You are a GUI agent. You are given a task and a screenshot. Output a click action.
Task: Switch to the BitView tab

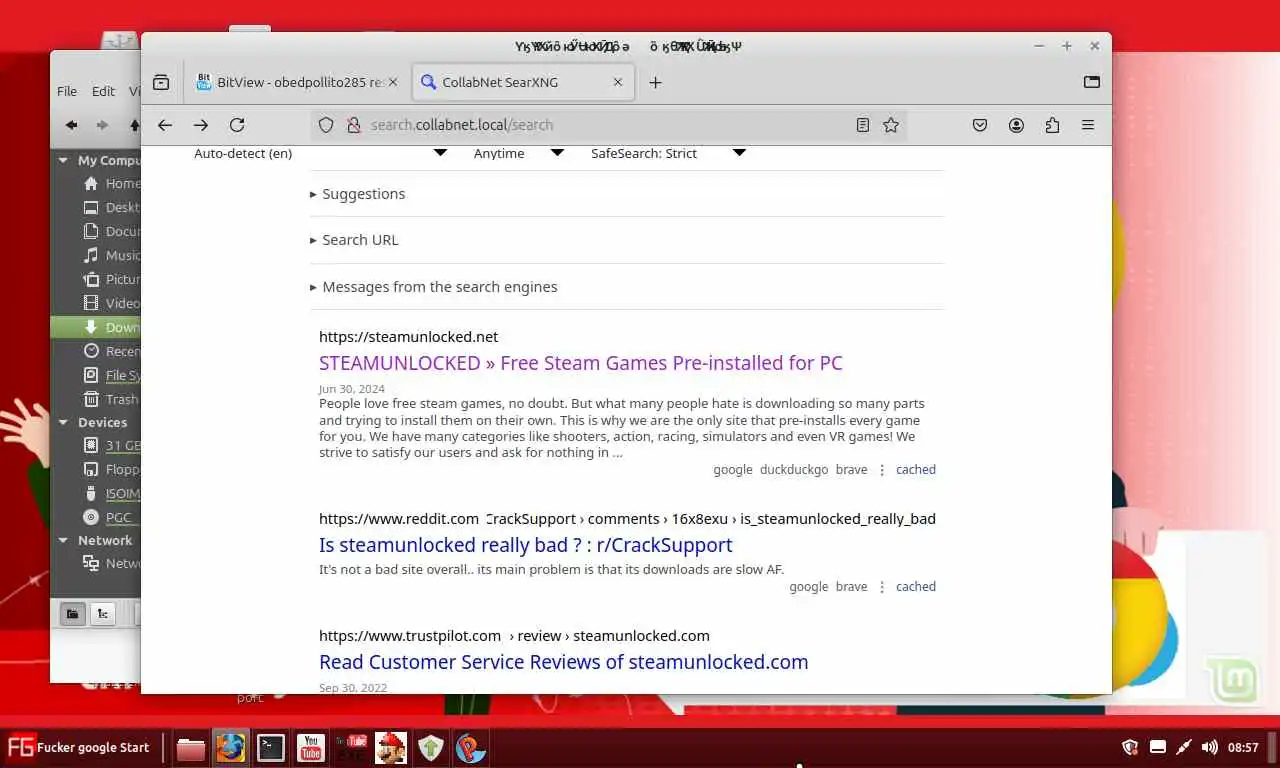[298, 83]
